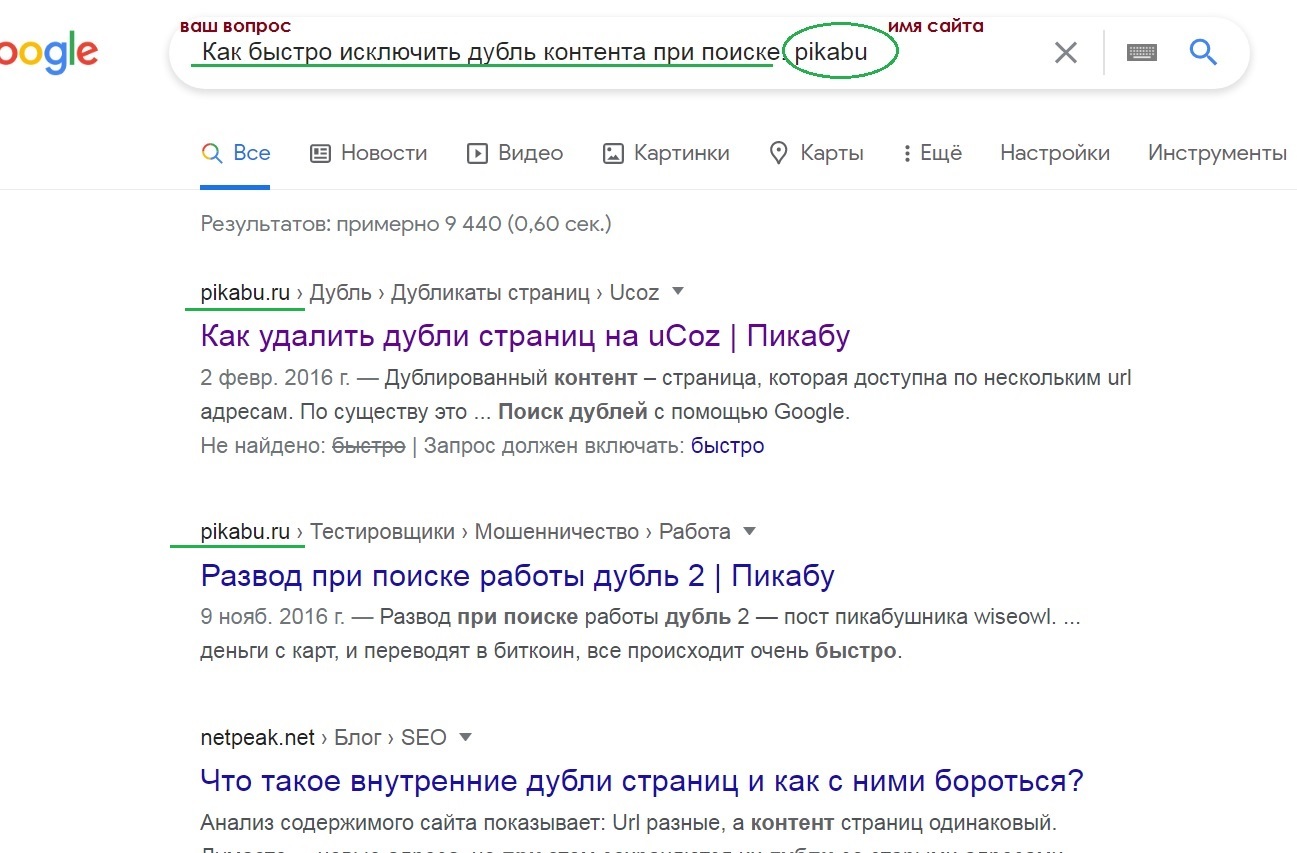This screenshot has width=1297, height=853.
Task: Open result Как удалить дубли страниц на uCoz
Action: point(525,336)
